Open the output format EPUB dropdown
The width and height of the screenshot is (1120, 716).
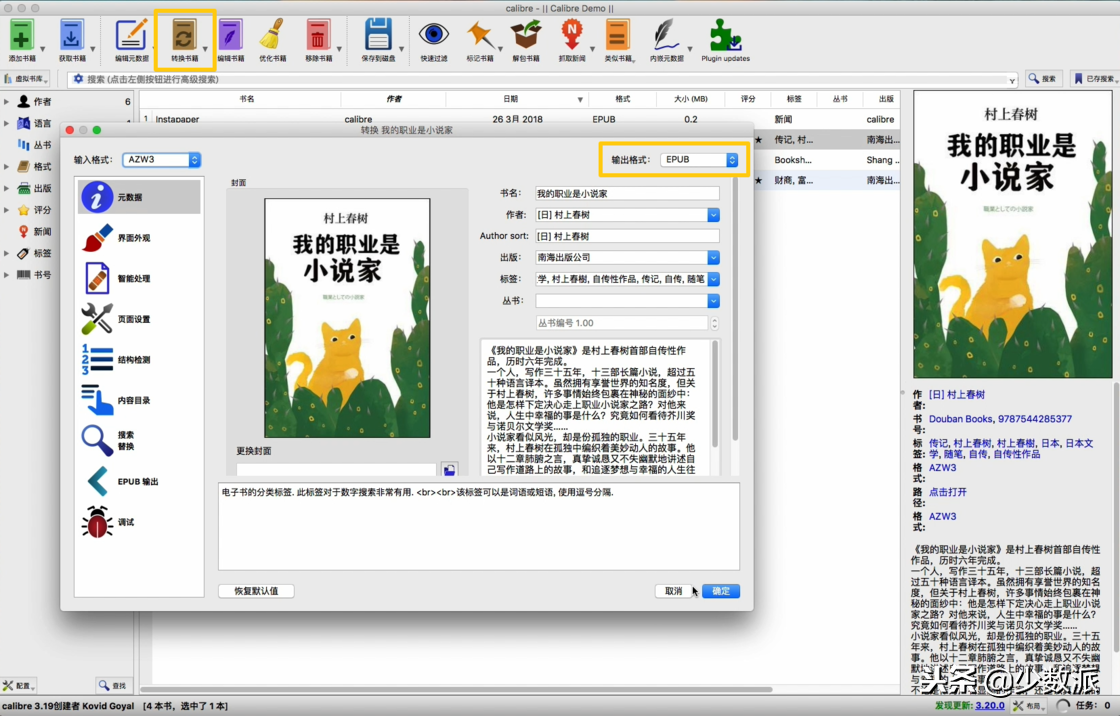(699, 160)
